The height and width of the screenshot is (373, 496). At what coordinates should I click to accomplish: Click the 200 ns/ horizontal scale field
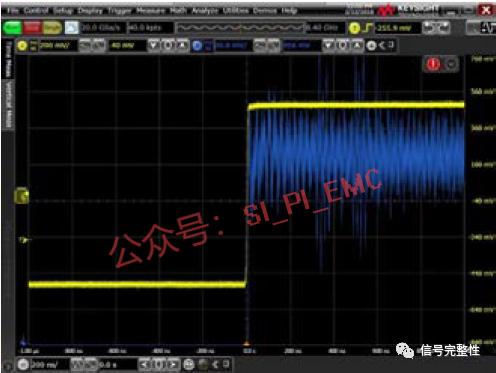(x=49, y=365)
